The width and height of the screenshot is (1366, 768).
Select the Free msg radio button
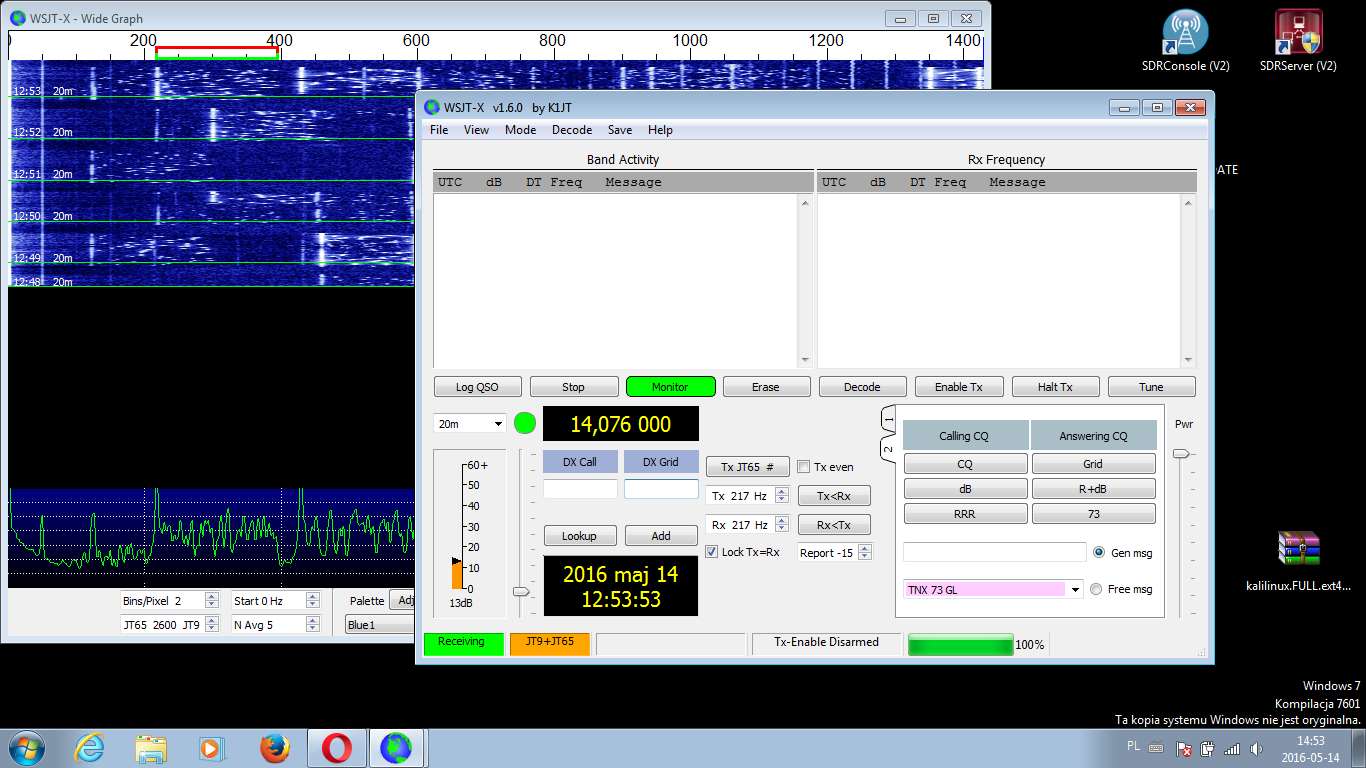(1096, 589)
